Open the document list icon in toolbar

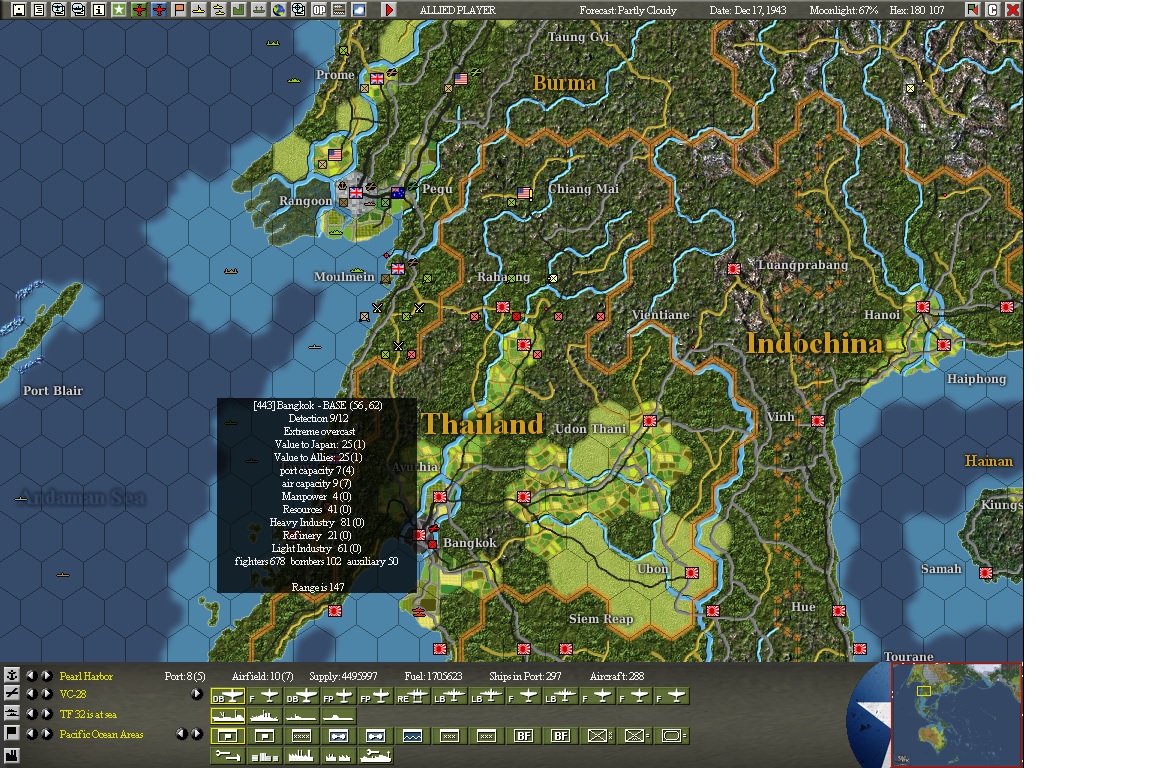(39, 10)
